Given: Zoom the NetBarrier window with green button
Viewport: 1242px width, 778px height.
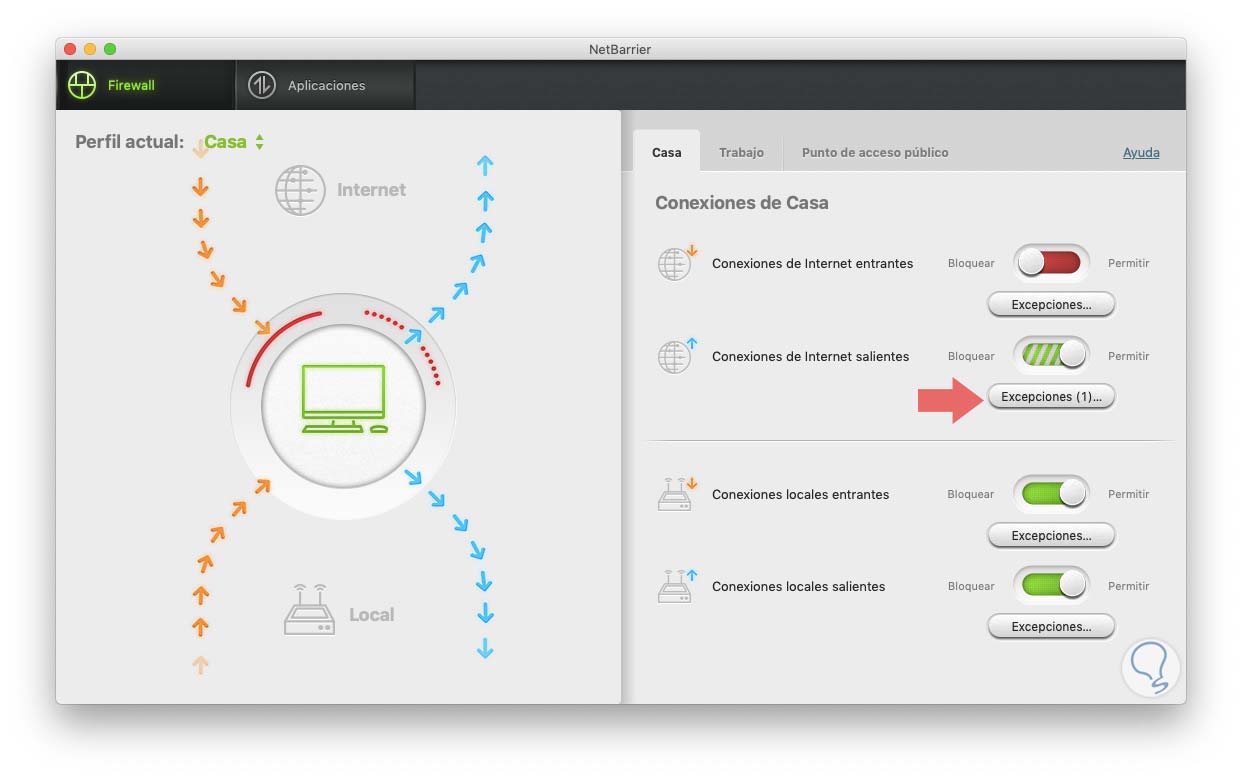Looking at the screenshot, I should click(x=110, y=49).
